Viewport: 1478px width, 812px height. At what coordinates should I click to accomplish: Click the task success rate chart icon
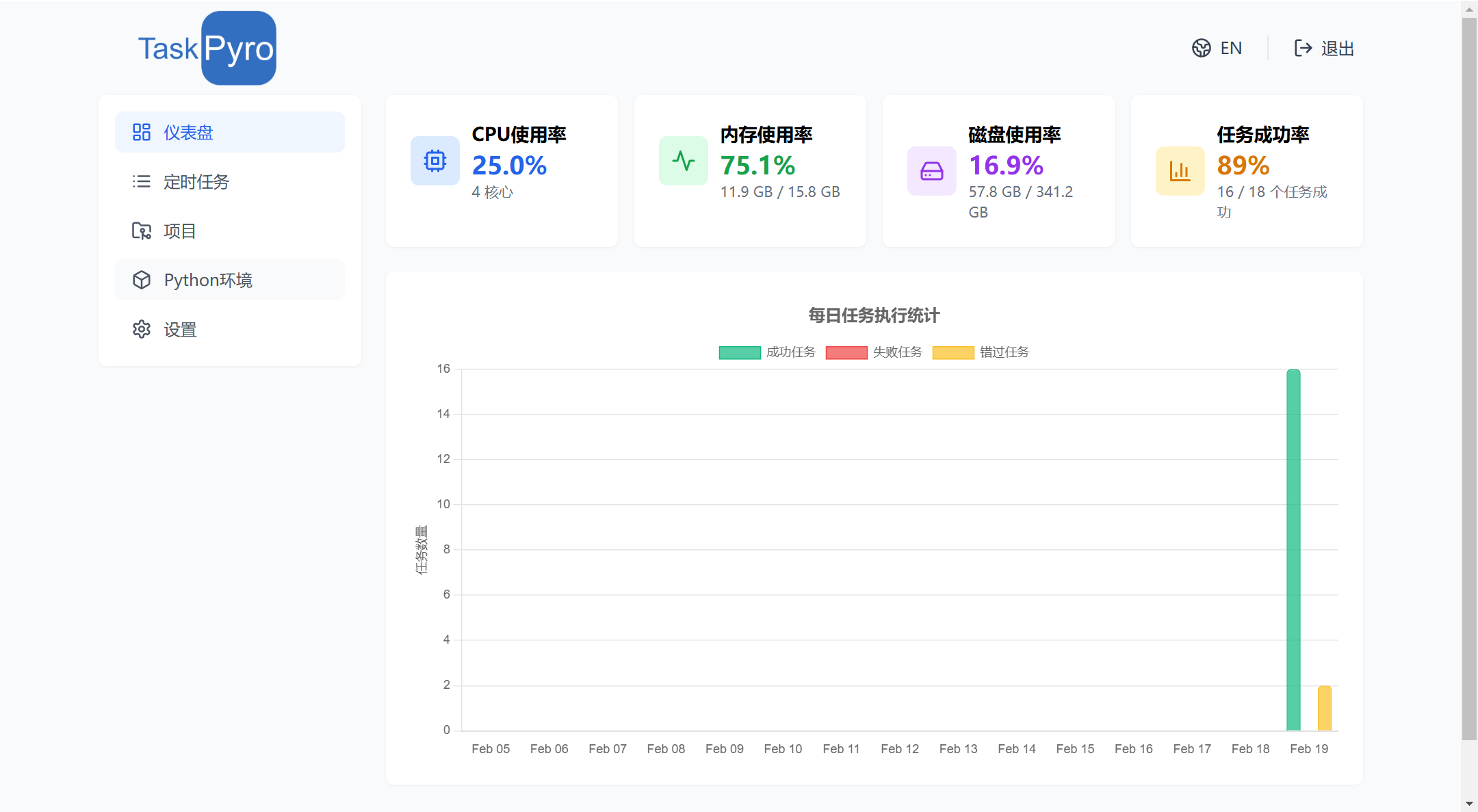coord(1180,171)
